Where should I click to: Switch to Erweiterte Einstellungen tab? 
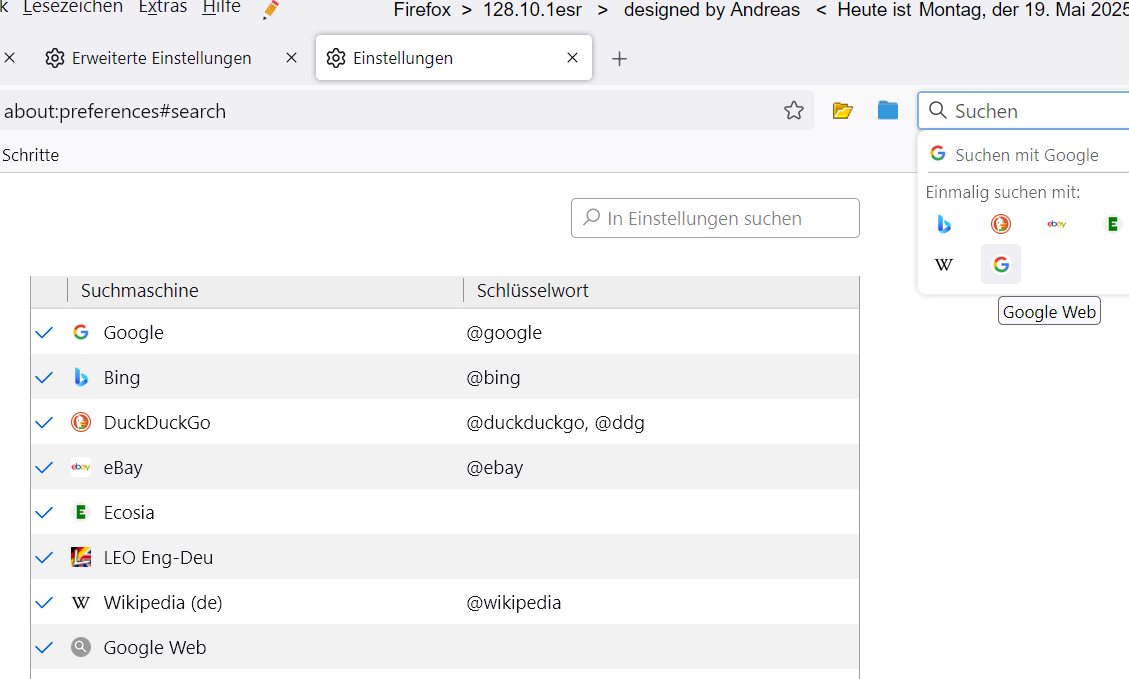pos(161,58)
